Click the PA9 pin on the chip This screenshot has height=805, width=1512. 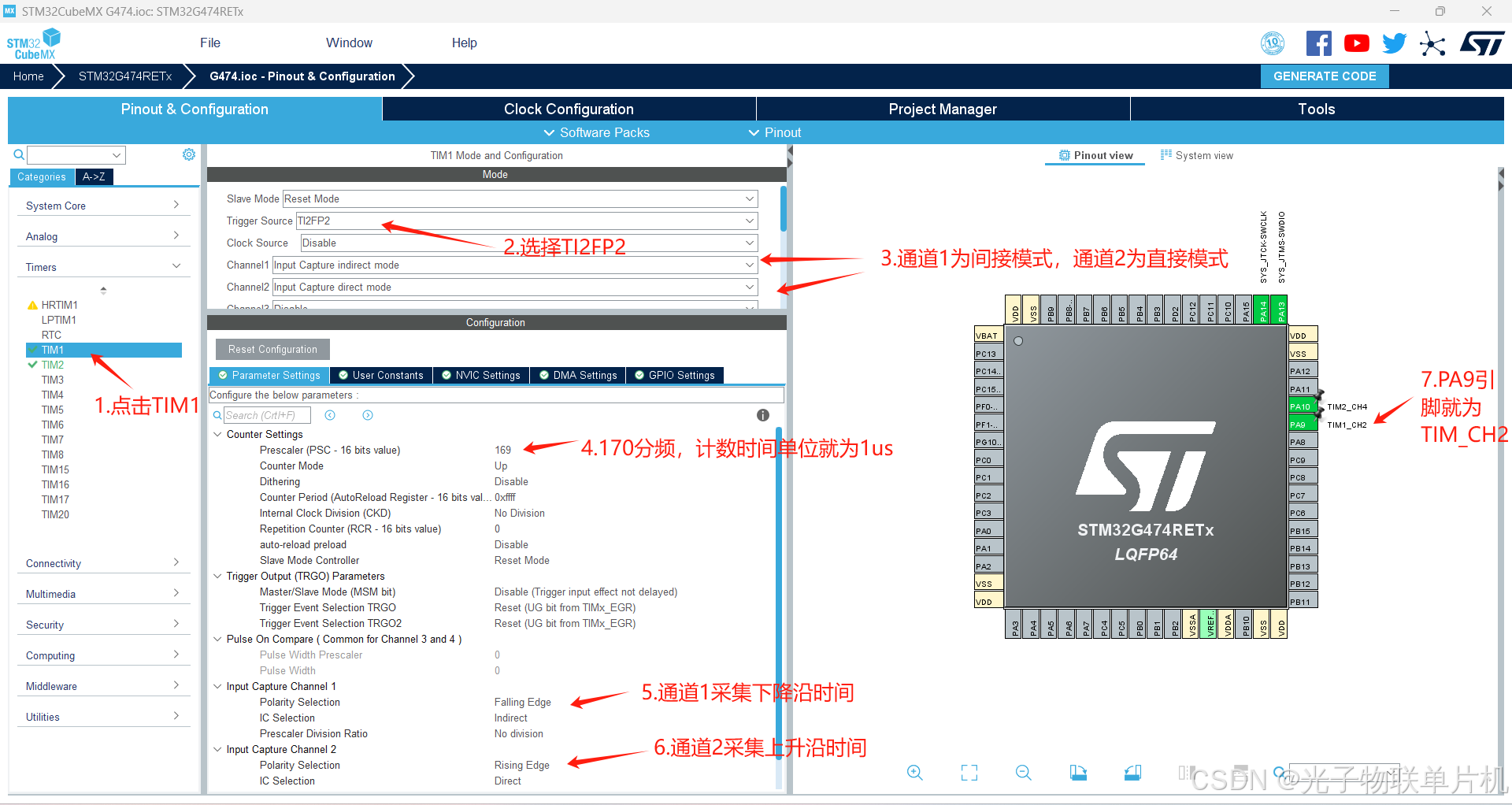(x=1303, y=425)
